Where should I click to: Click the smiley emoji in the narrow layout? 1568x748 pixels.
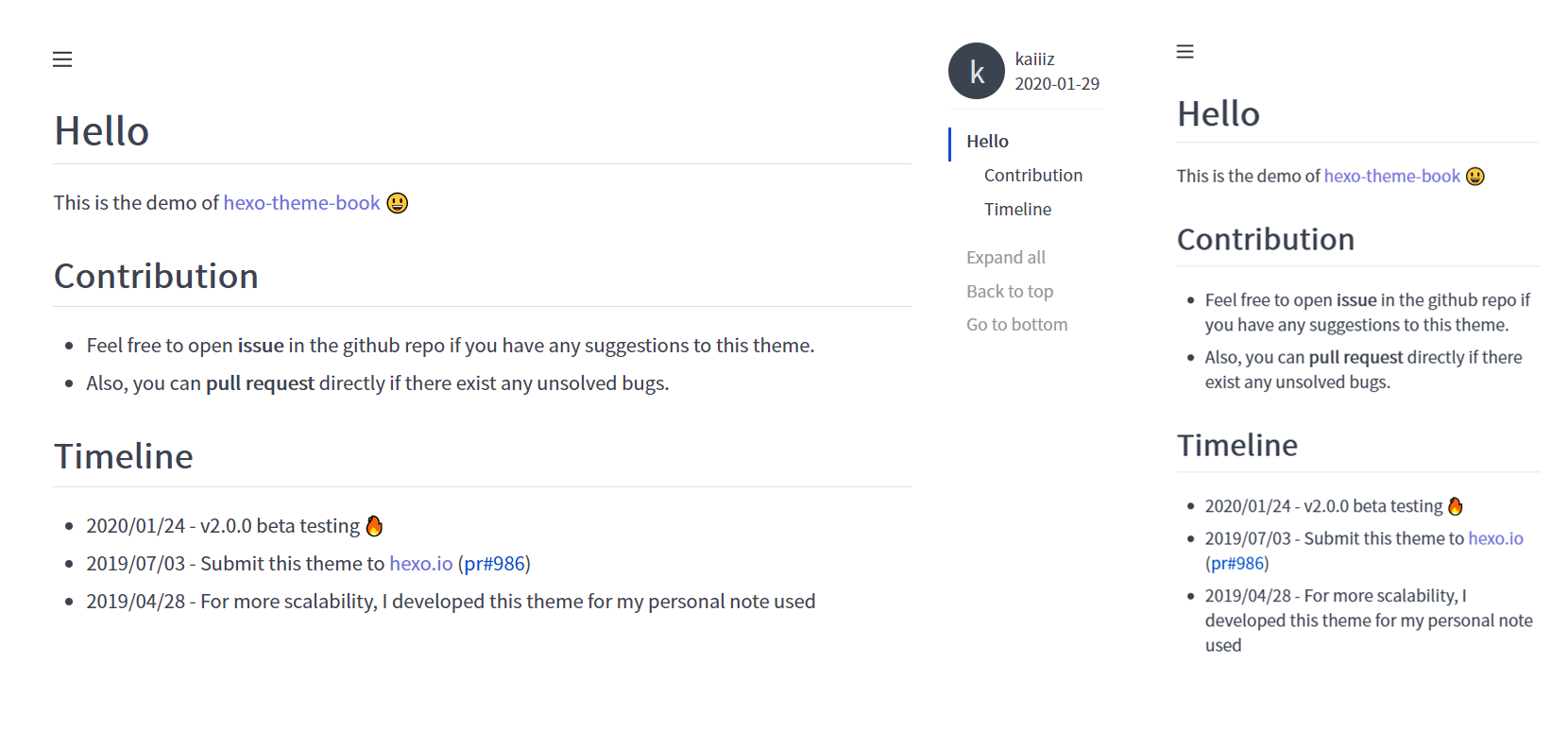tap(1474, 177)
